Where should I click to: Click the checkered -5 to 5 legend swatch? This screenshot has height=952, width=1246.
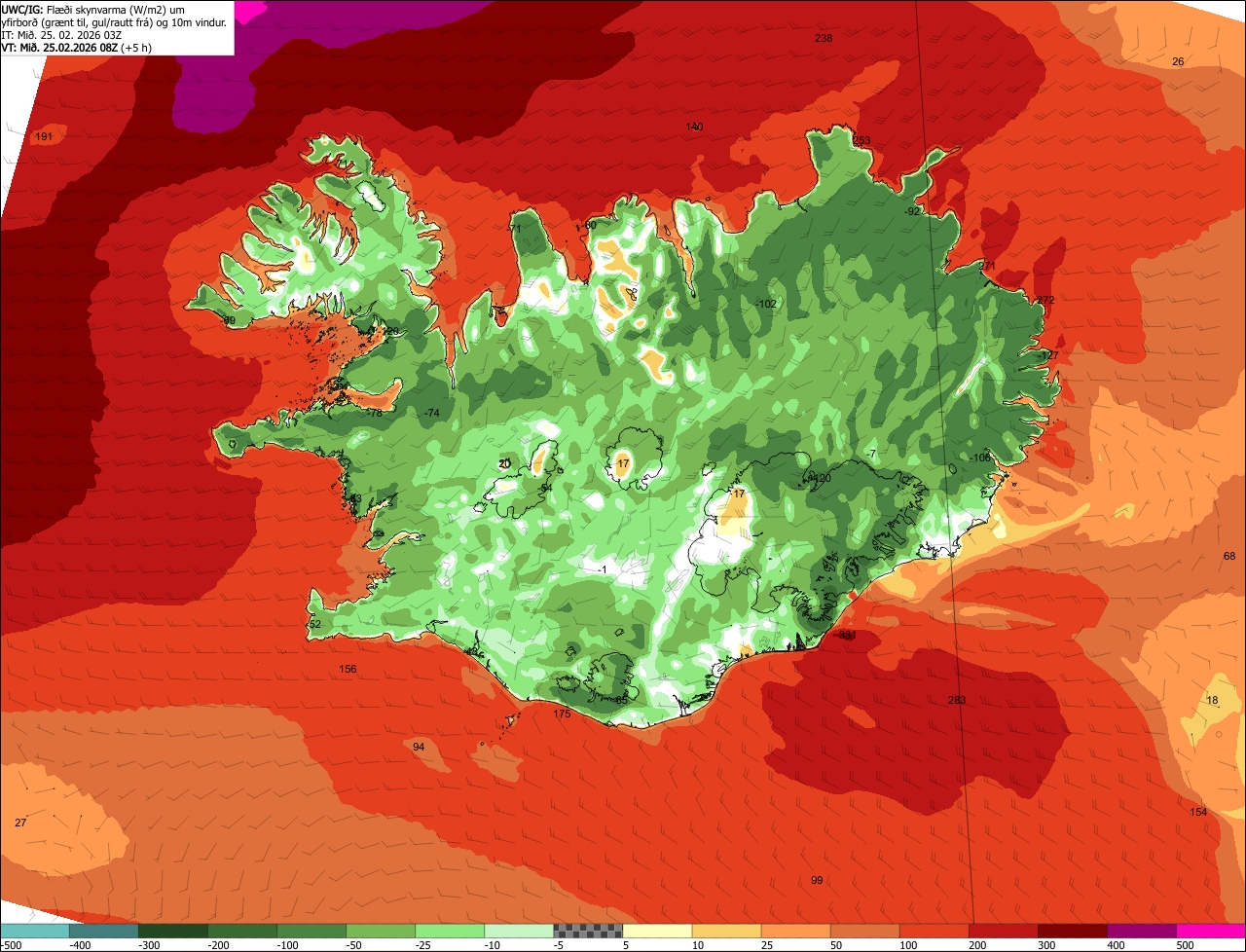tap(588, 931)
